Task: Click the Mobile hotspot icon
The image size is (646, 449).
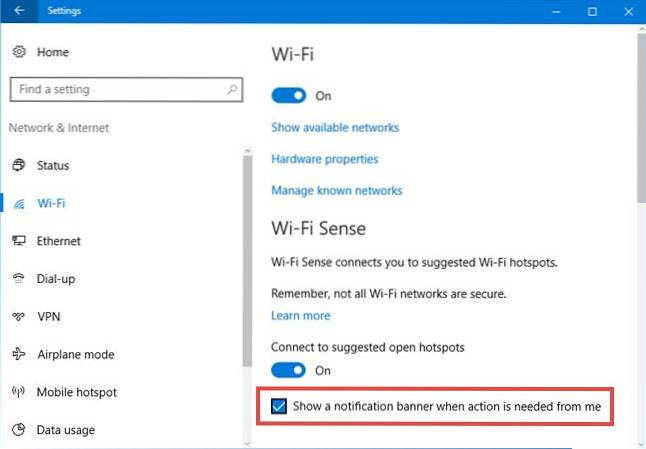Action: point(19,392)
